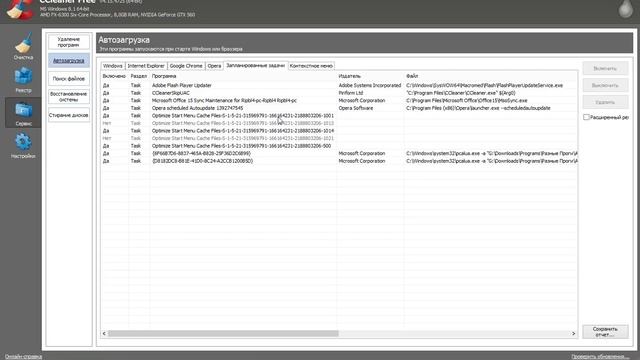
Task: Sort by the Файл column header
Action: pyautogui.click(x=491, y=76)
